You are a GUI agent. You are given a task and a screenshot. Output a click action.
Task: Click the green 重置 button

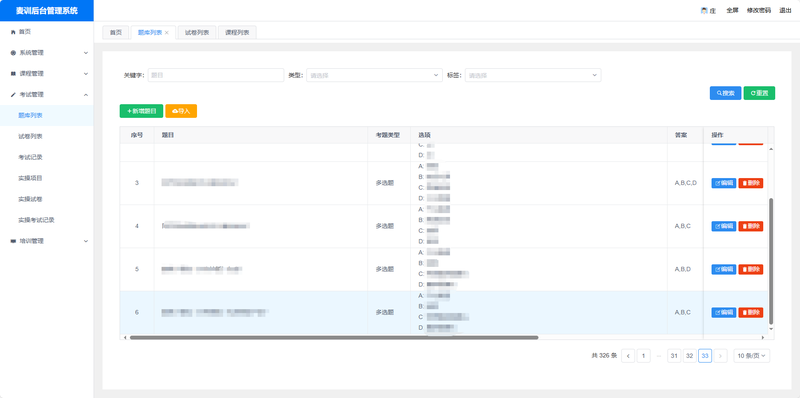click(759, 93)
